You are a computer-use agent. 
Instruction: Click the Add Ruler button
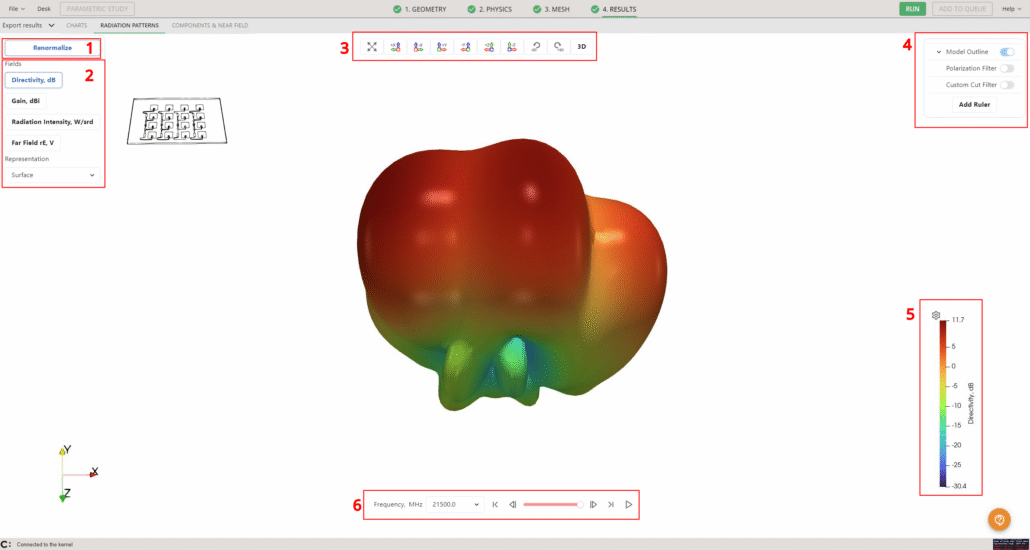pos(974,104)
